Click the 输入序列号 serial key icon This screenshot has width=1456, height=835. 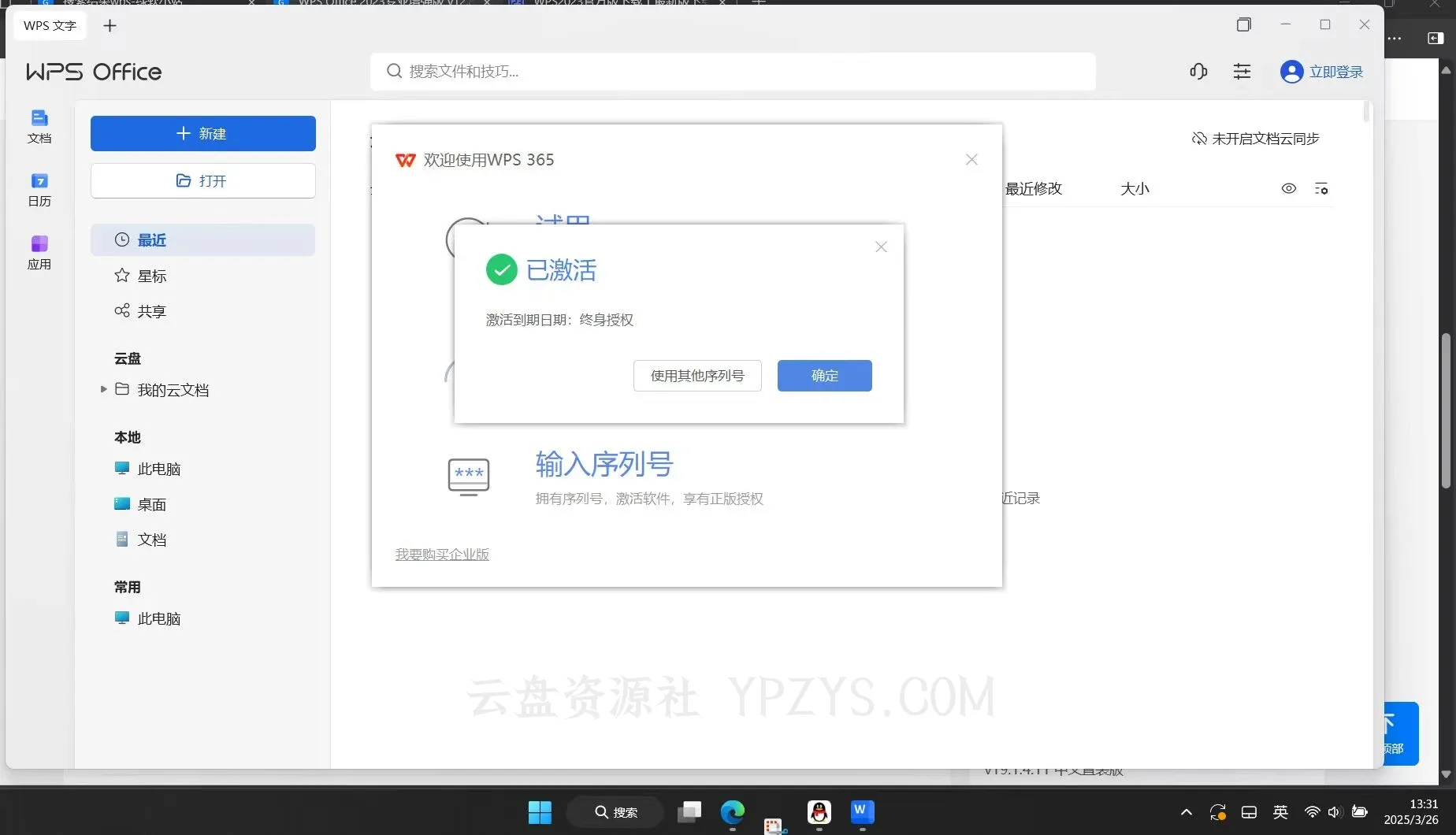coord(469,477)
